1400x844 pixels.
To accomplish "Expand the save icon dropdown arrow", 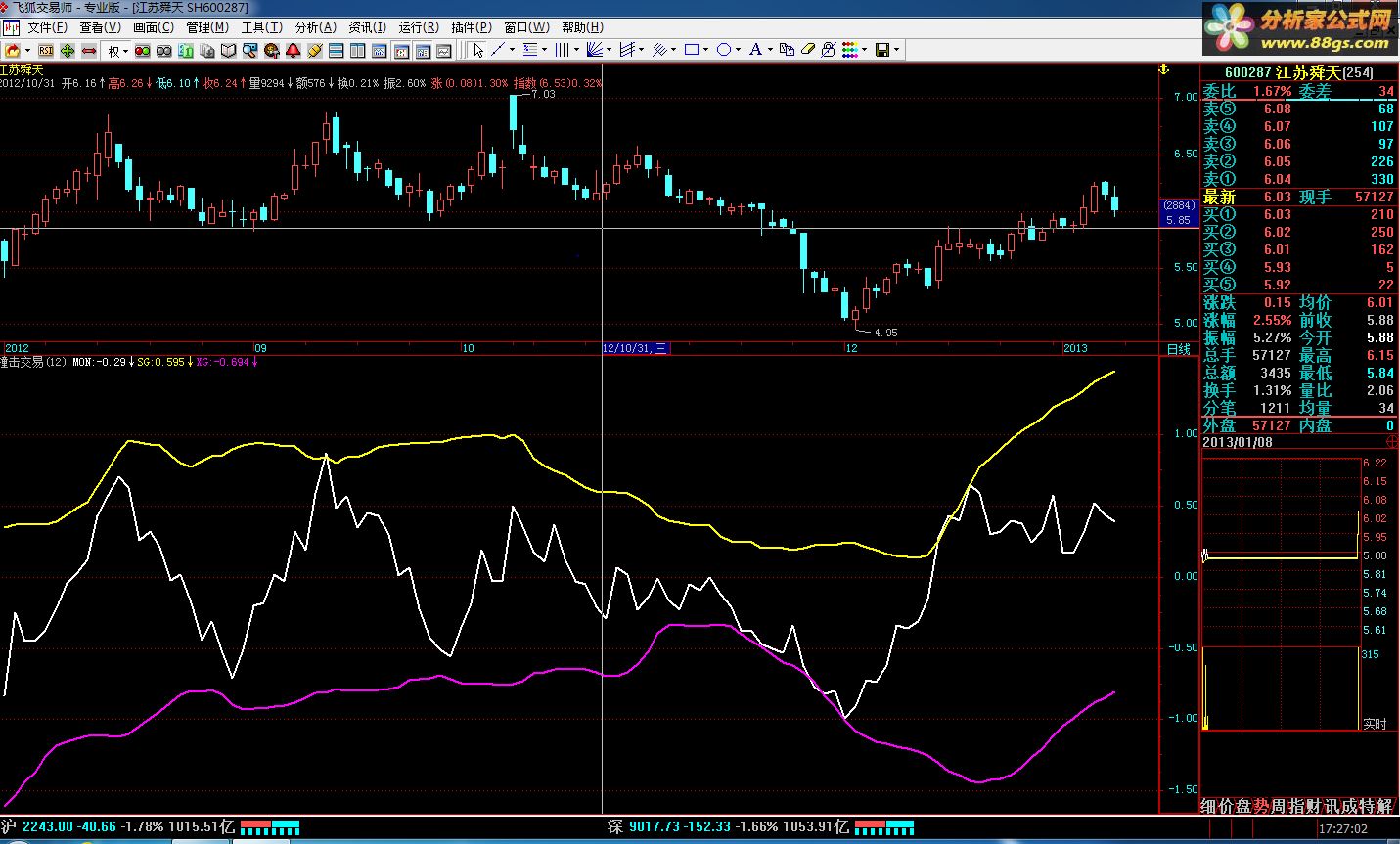I will click(x=896, y=50).
